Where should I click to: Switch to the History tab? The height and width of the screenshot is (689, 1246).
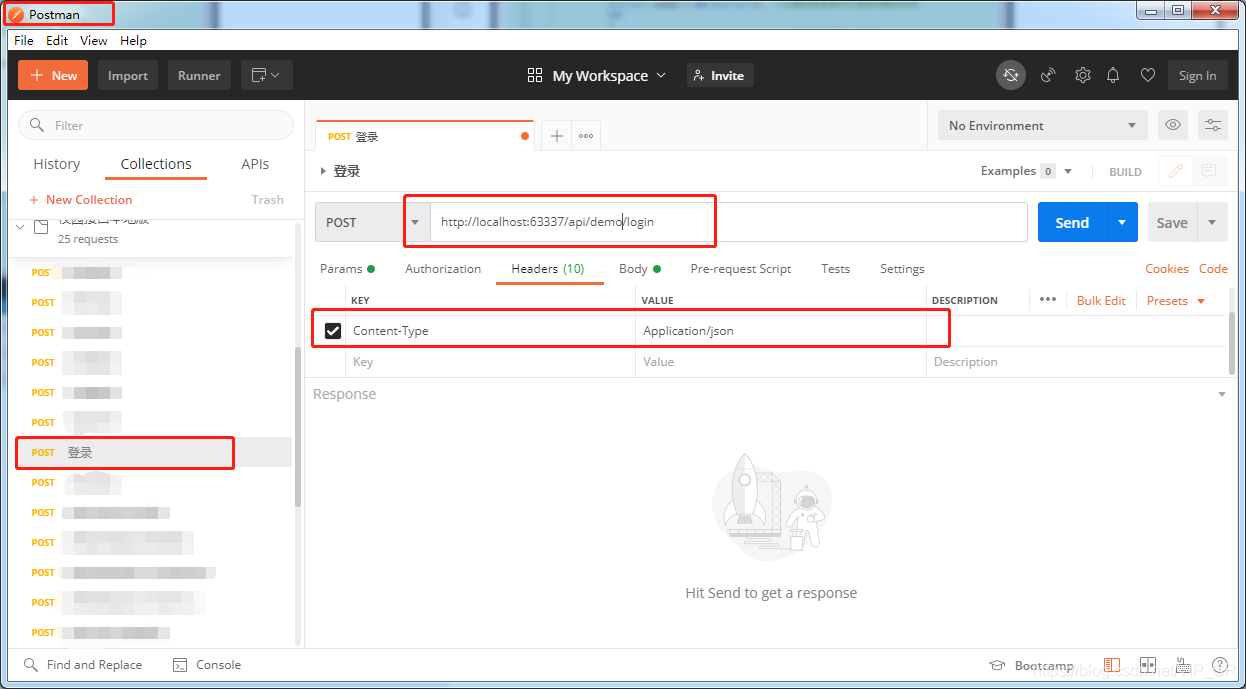coord(57,164)
